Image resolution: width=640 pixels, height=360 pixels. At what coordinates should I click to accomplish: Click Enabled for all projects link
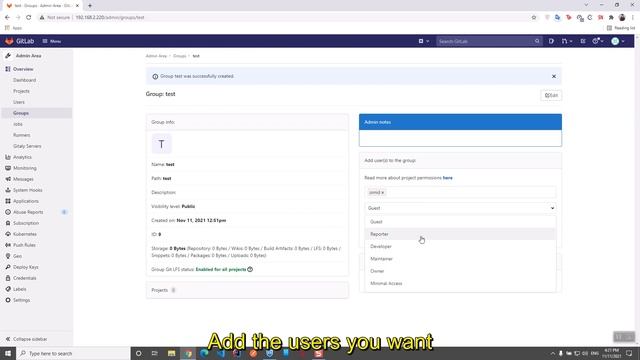(221, 269)
